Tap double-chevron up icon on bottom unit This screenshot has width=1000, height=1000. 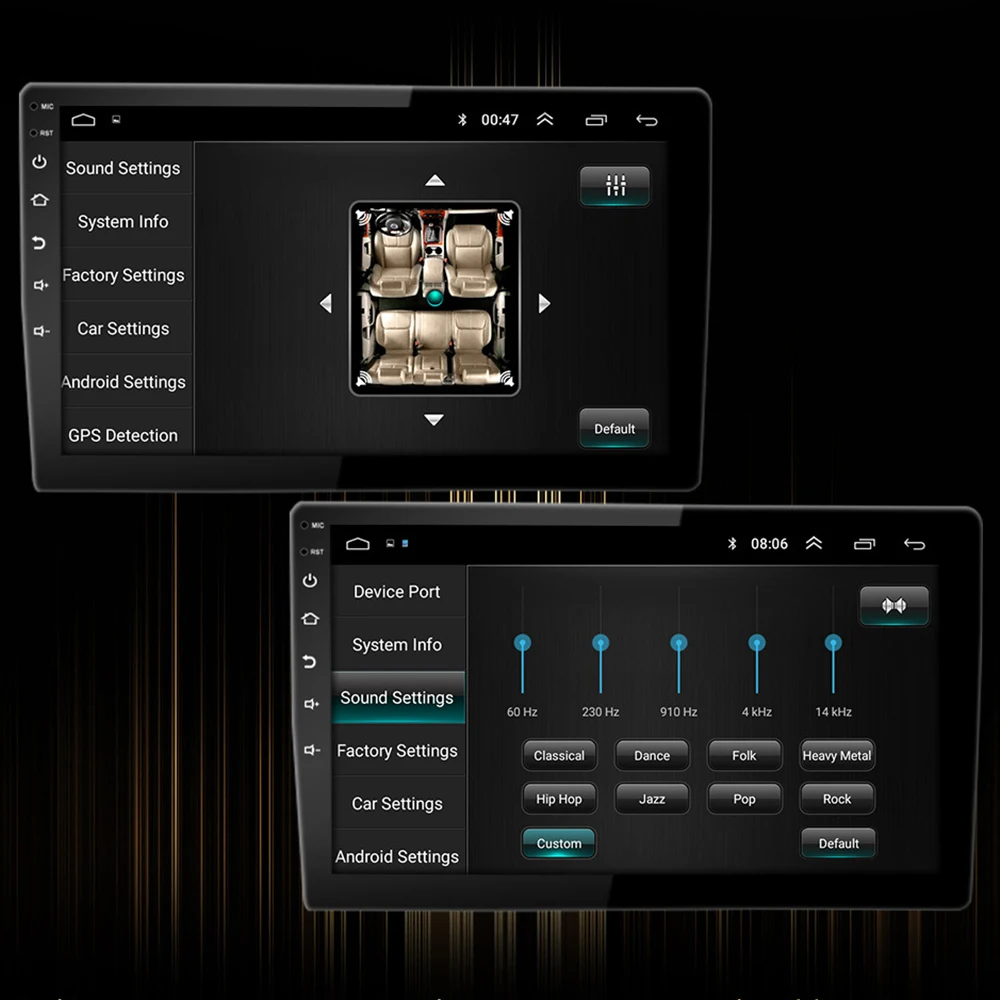click(814, 543)
